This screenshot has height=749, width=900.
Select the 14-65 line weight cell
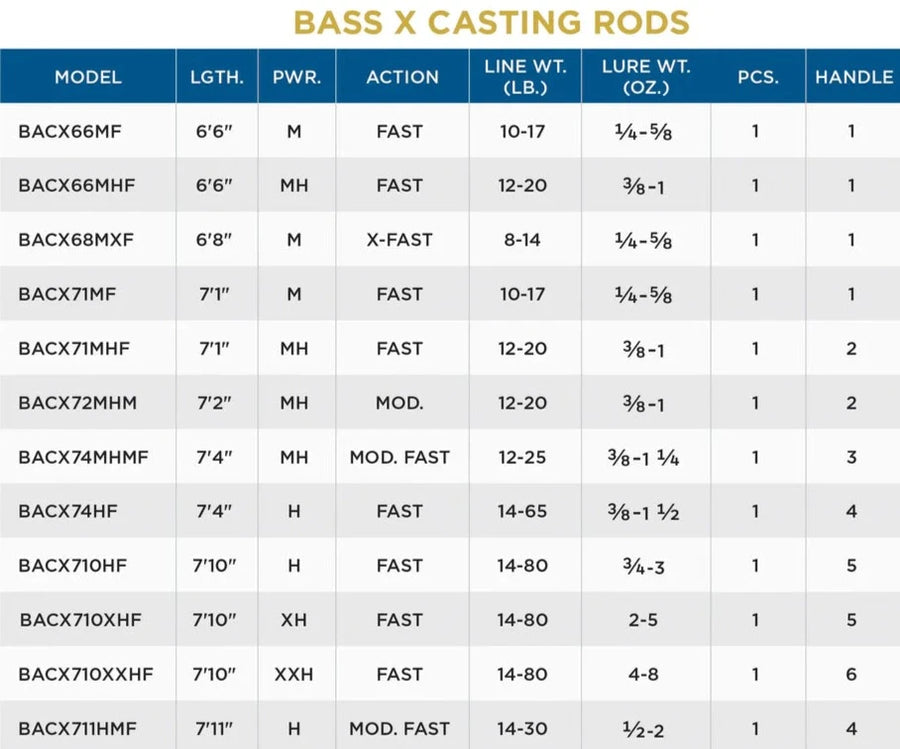(523, 511)
